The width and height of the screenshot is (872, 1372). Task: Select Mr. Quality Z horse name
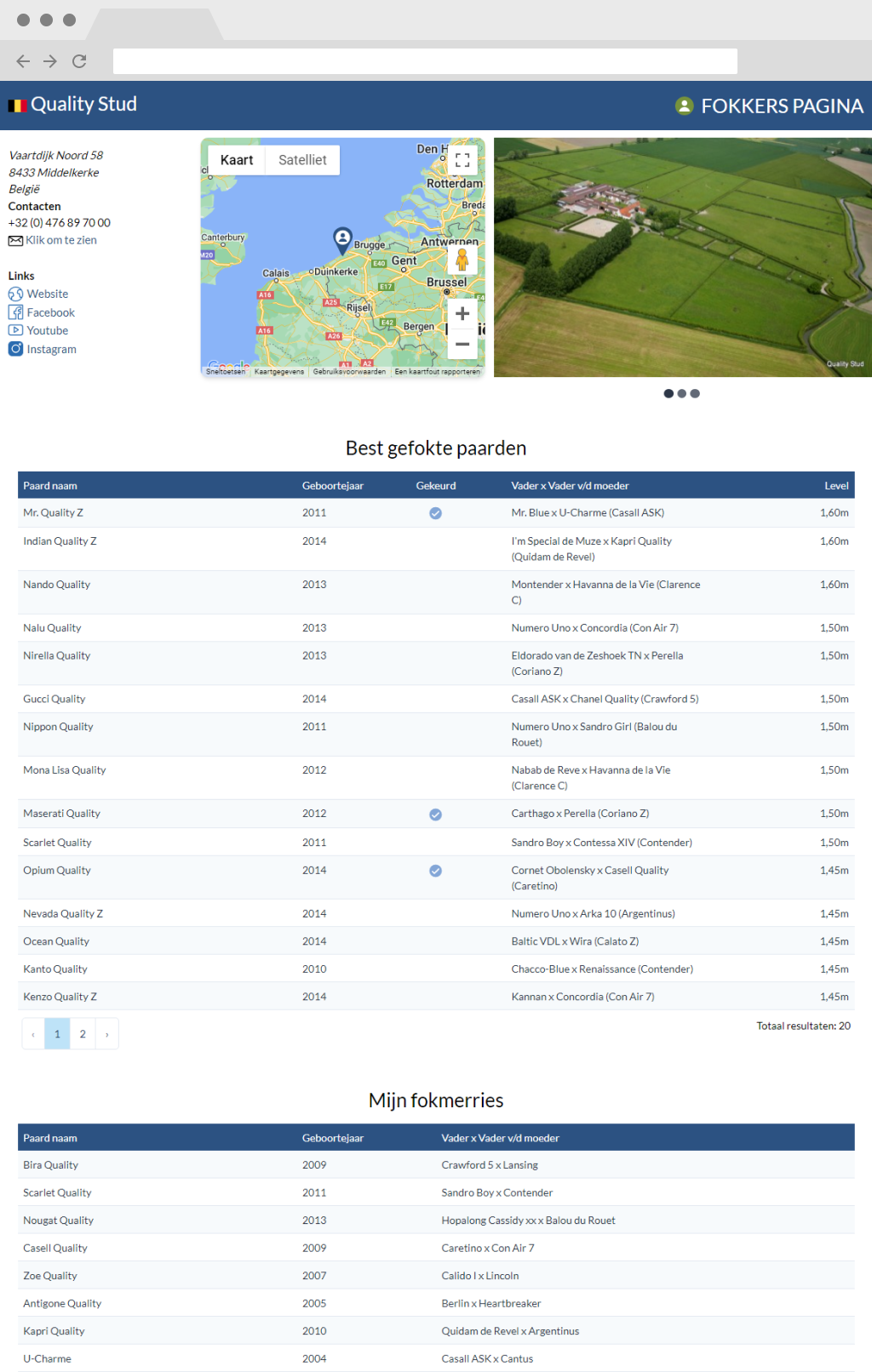point(53,512)
